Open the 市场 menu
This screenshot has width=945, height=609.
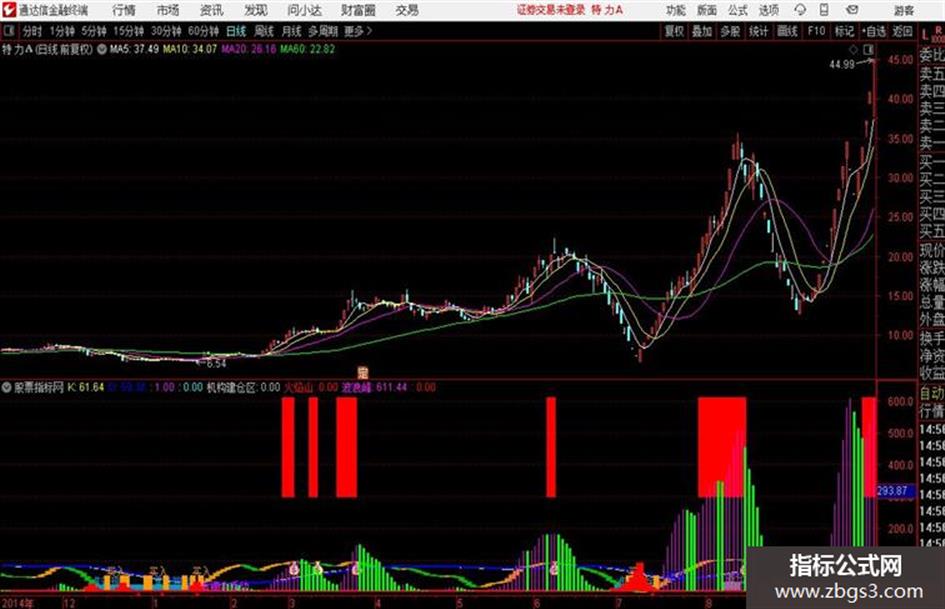[x=168, y=10]
